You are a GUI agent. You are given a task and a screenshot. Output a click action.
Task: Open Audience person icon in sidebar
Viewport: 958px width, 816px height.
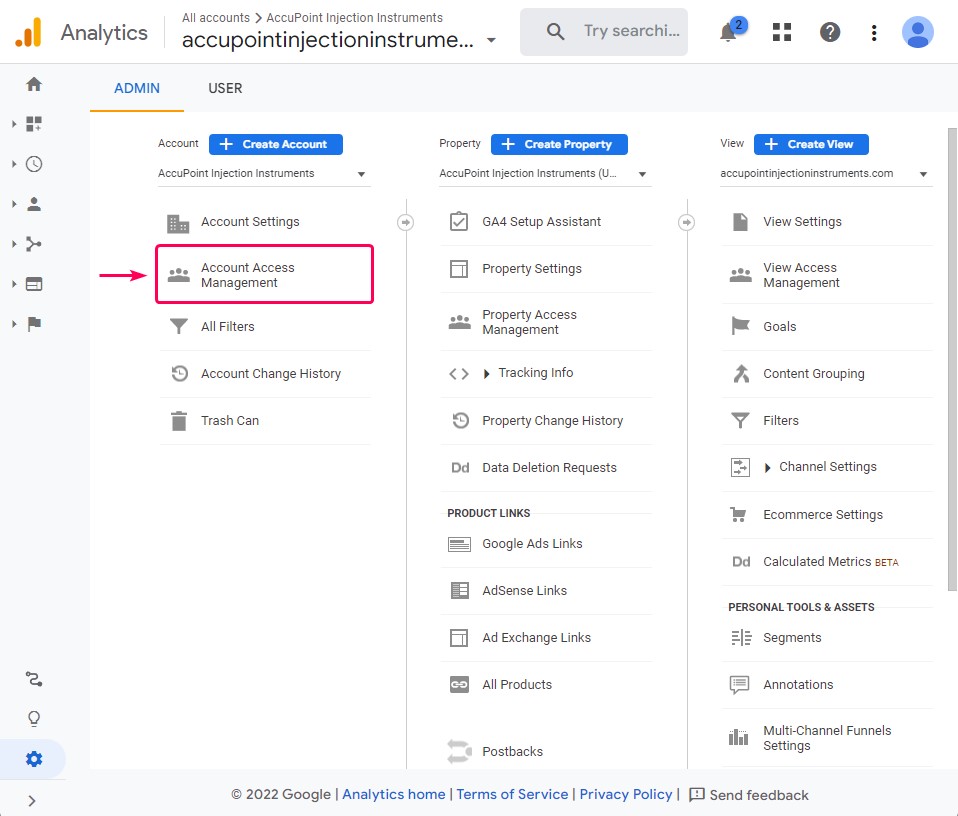34,204
